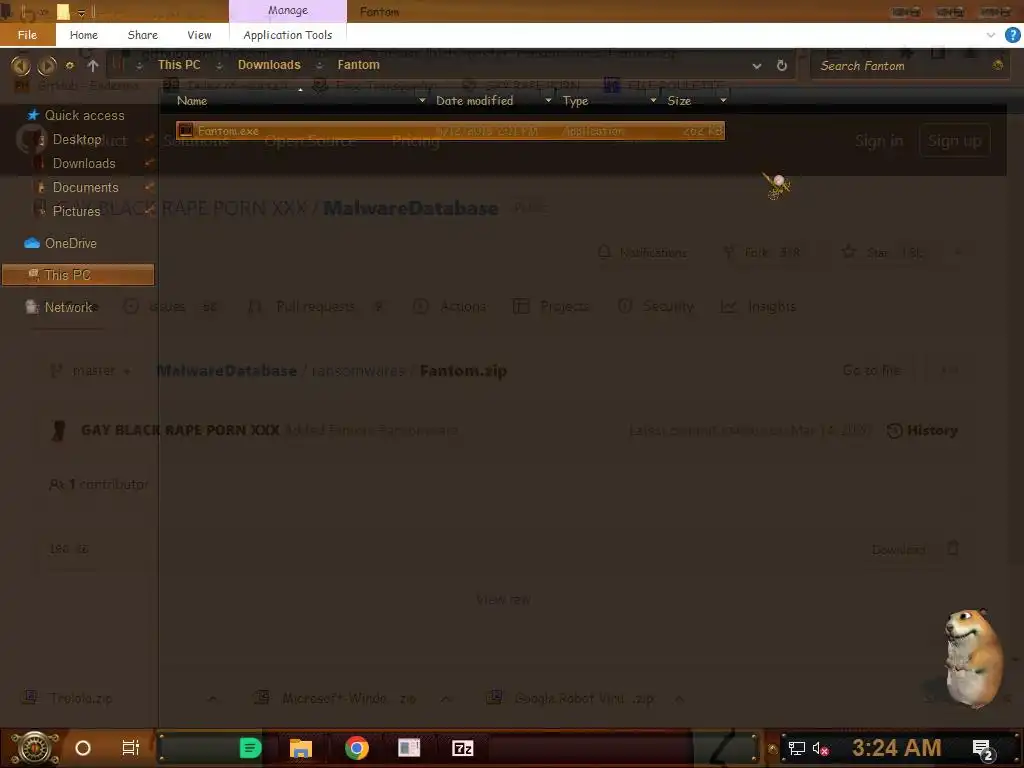Expand the breadcrumb arrow before This PC

tap(139, 66)
